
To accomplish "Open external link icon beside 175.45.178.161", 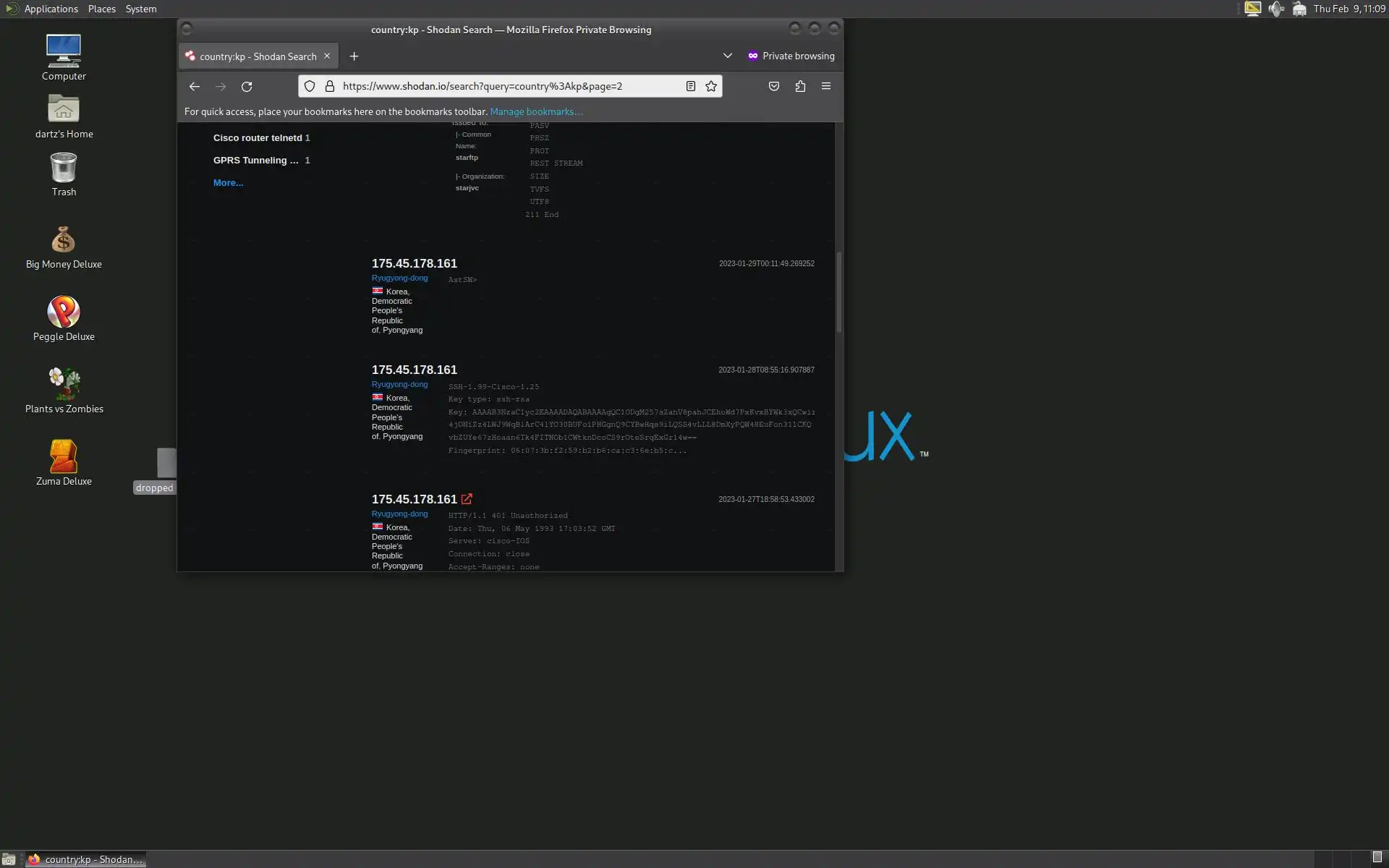I will (x=467, y=499).
